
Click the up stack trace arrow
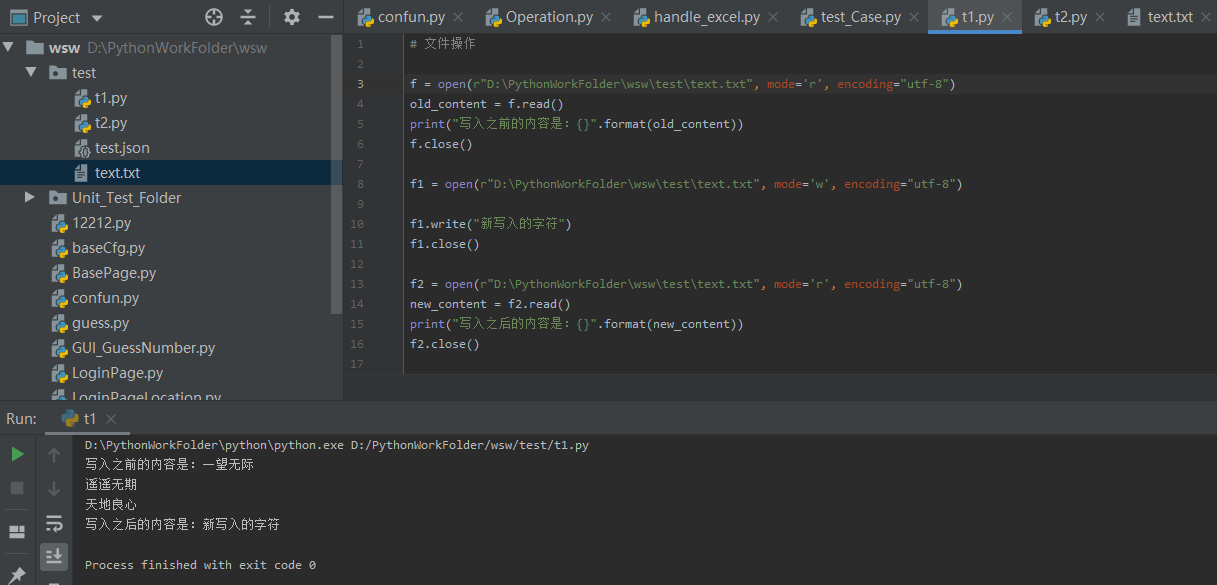[54, 455]
